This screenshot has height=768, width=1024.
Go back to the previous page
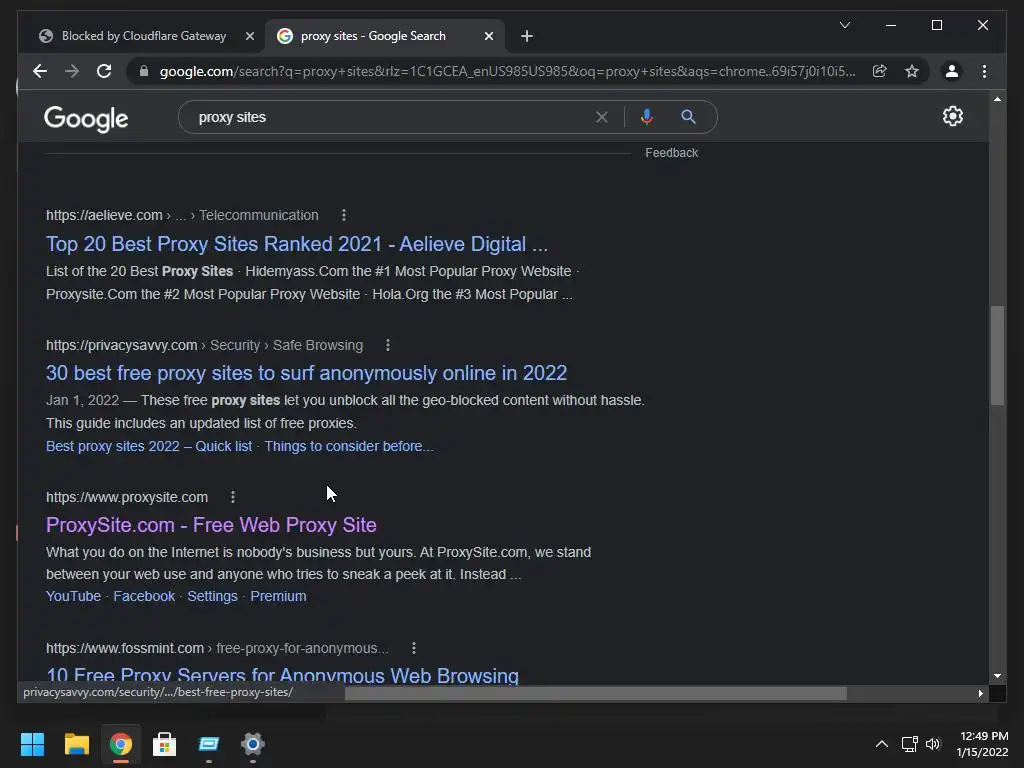click(x=40, y=71)
